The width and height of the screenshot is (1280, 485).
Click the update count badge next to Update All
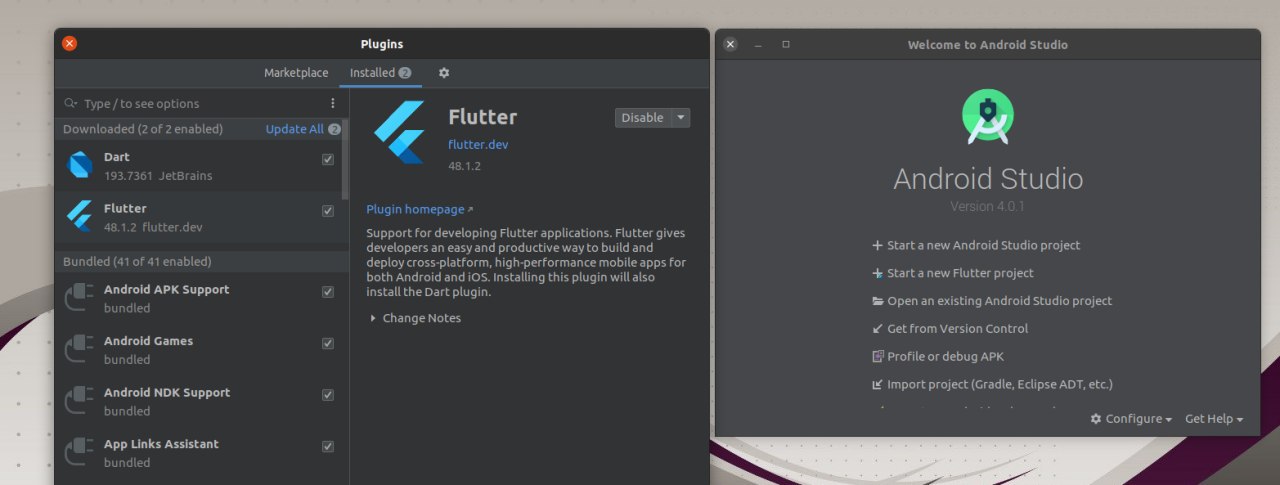pos(334,129)
